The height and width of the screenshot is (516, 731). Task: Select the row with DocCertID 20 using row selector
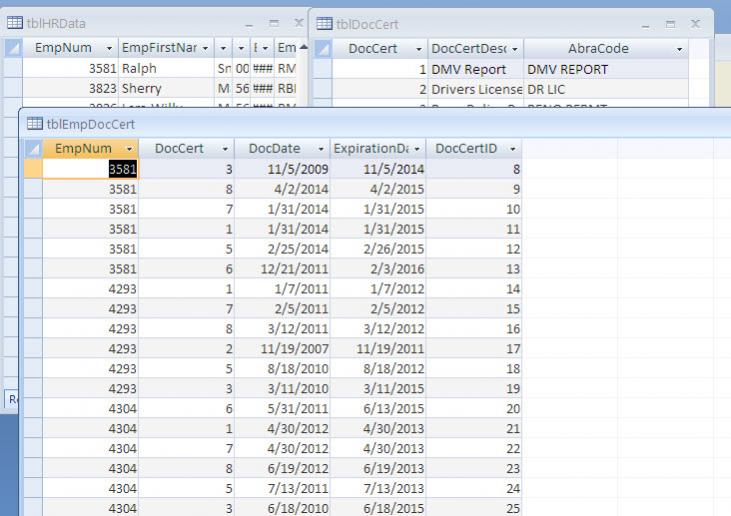point(32,408)
